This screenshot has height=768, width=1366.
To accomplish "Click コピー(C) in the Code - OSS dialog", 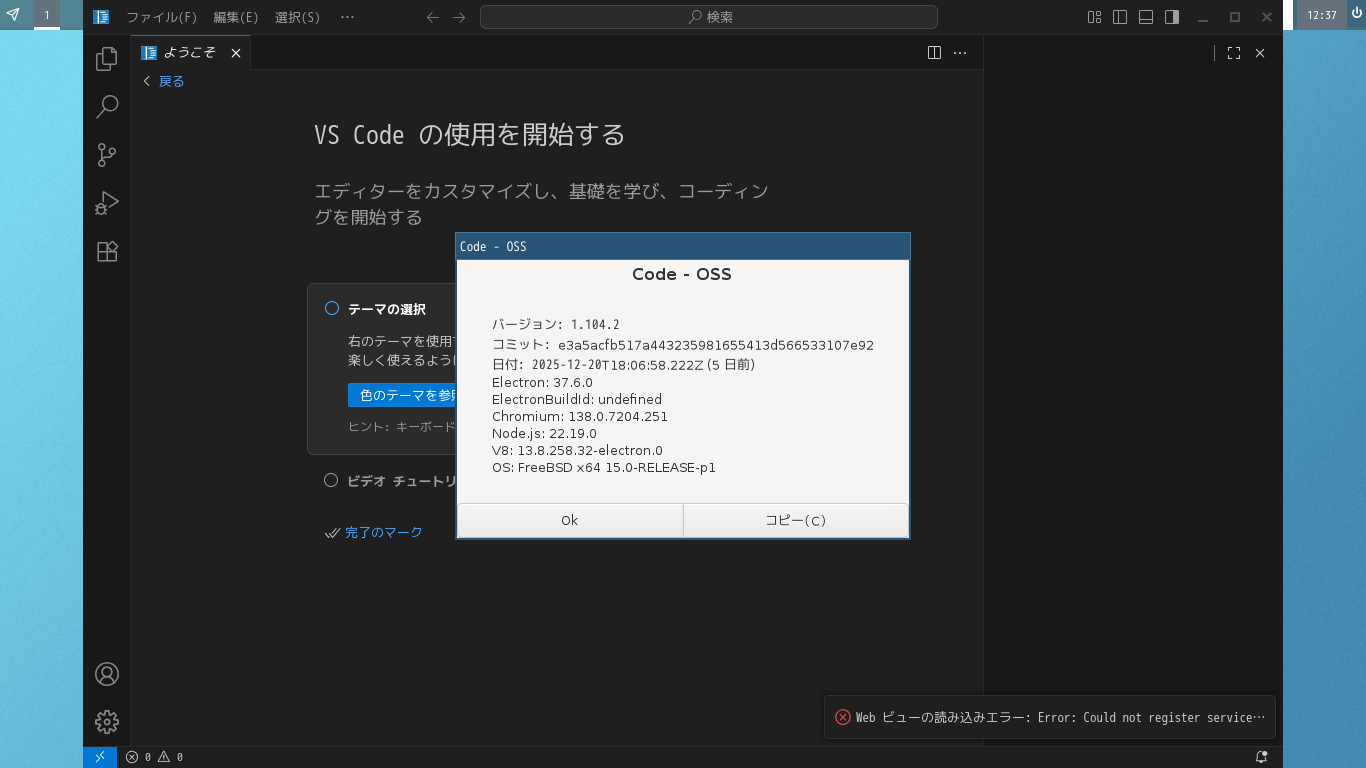I will point(796,520).
